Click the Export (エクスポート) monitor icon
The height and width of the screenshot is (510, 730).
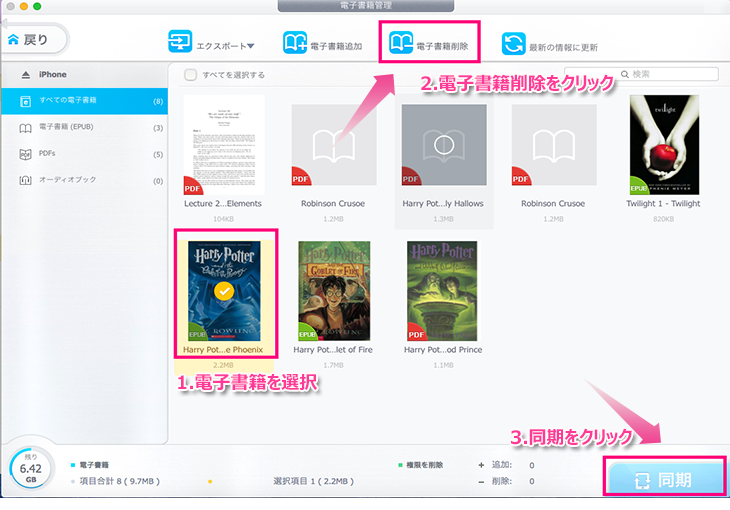[180, 42]
